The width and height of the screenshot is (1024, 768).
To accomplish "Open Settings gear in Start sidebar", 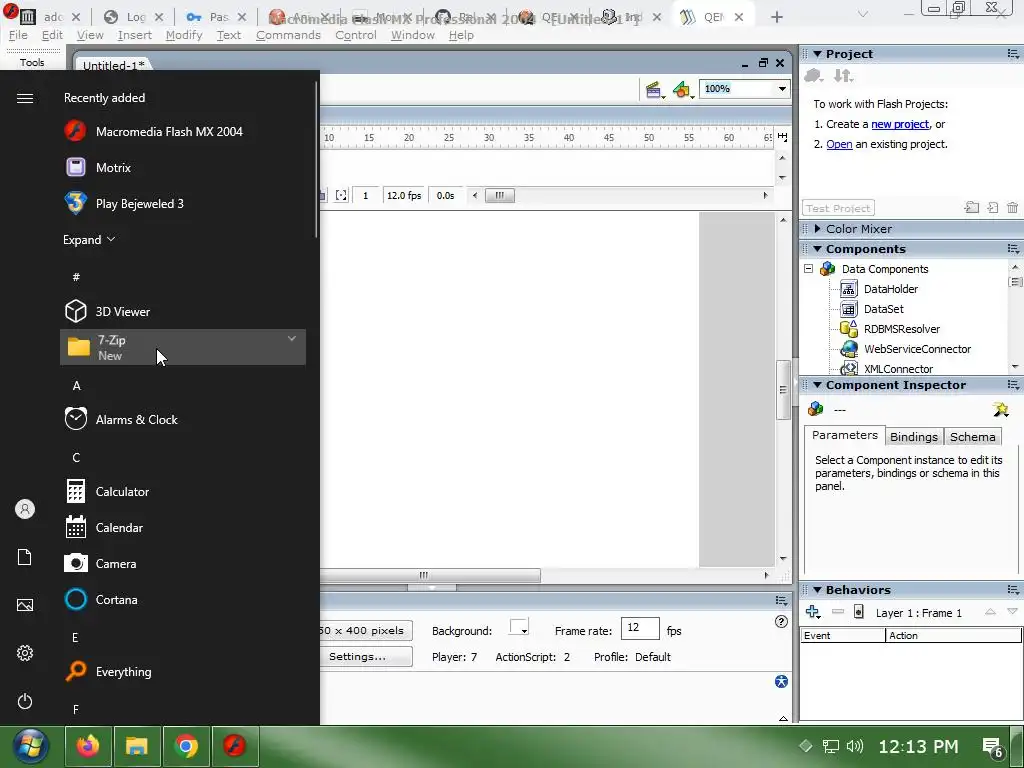I will (25, 653).
